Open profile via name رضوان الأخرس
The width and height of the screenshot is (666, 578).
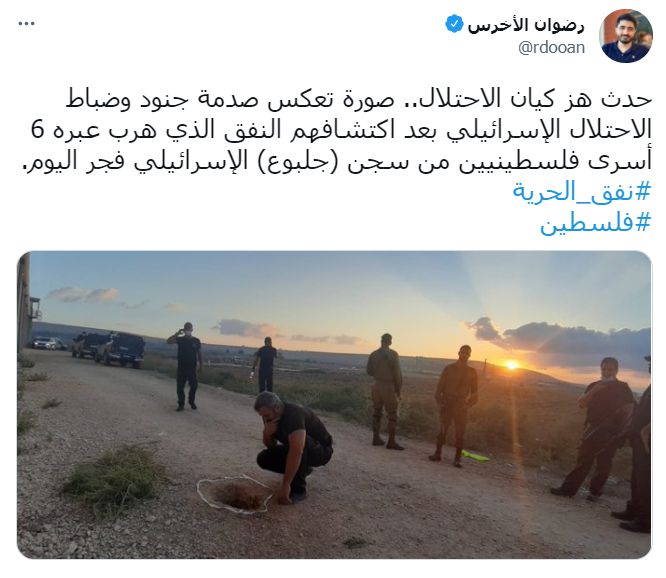[526, 25]
